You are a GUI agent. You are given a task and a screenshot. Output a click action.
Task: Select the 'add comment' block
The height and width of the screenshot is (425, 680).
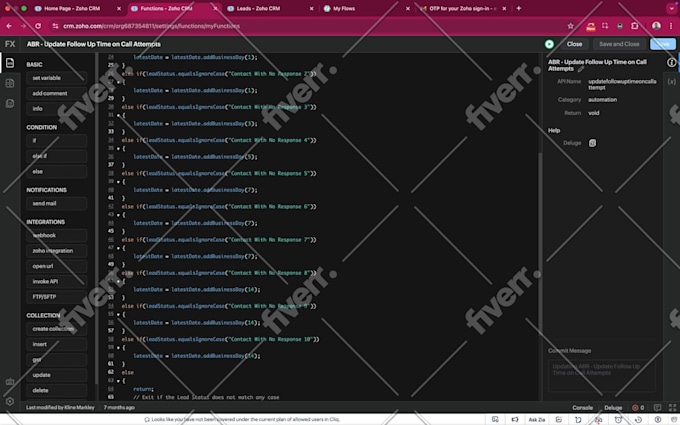[x=56, y=93]
